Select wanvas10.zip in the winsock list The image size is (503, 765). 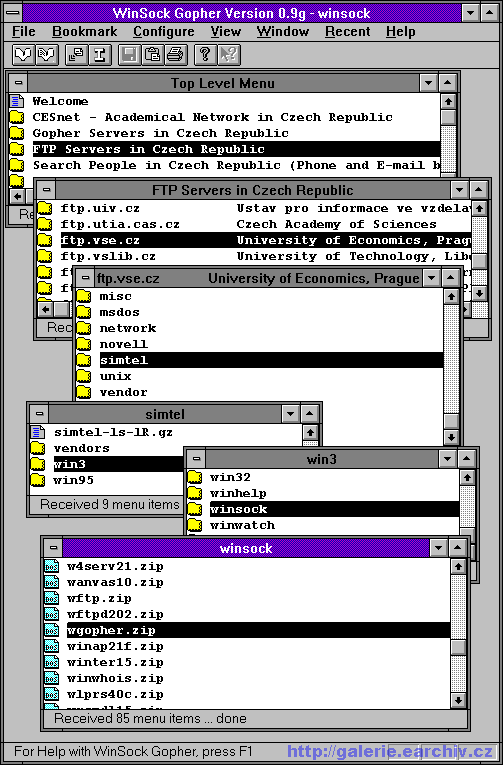pos(115,583)
